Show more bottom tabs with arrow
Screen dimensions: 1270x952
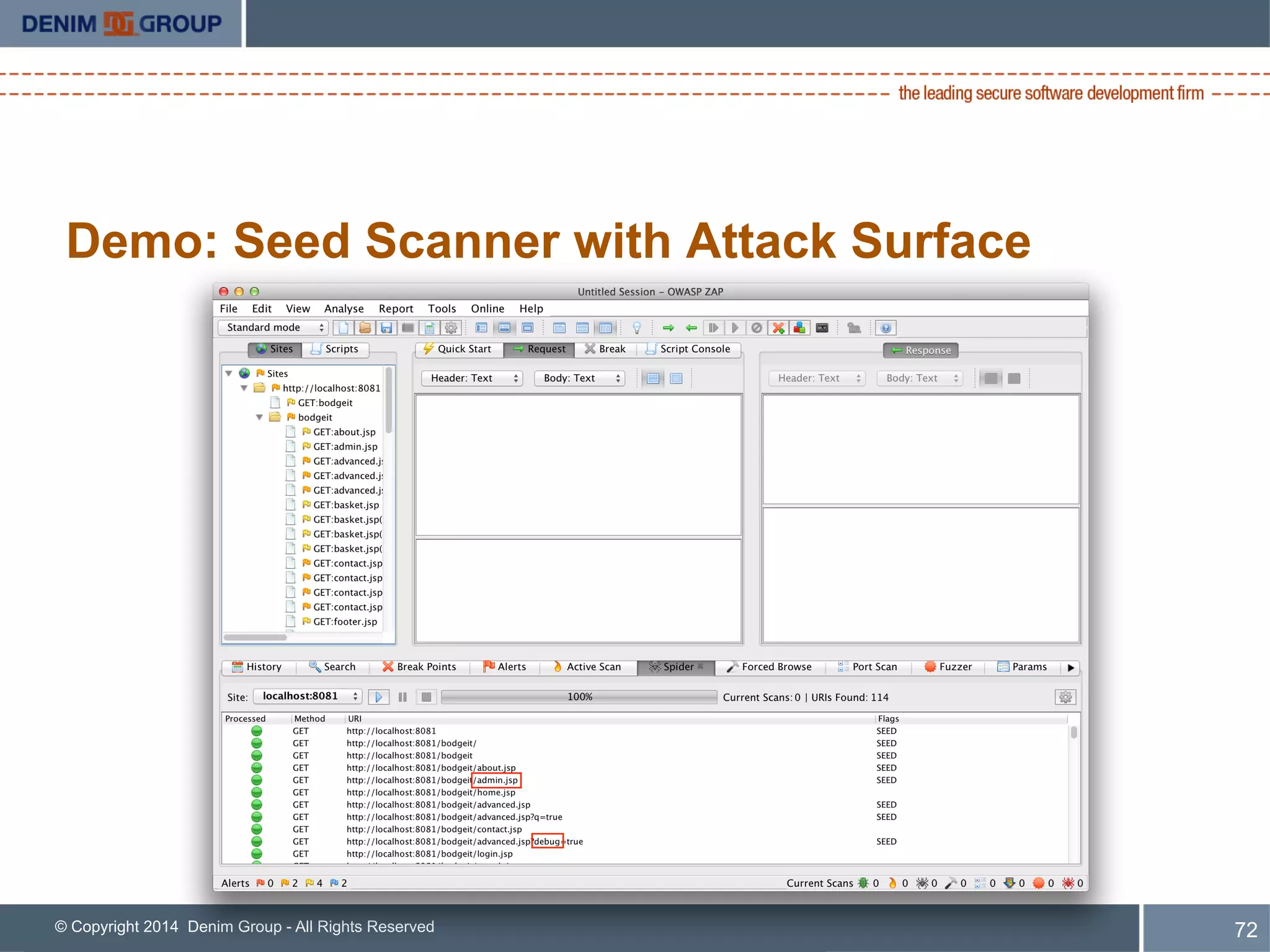click(1071, 668)
